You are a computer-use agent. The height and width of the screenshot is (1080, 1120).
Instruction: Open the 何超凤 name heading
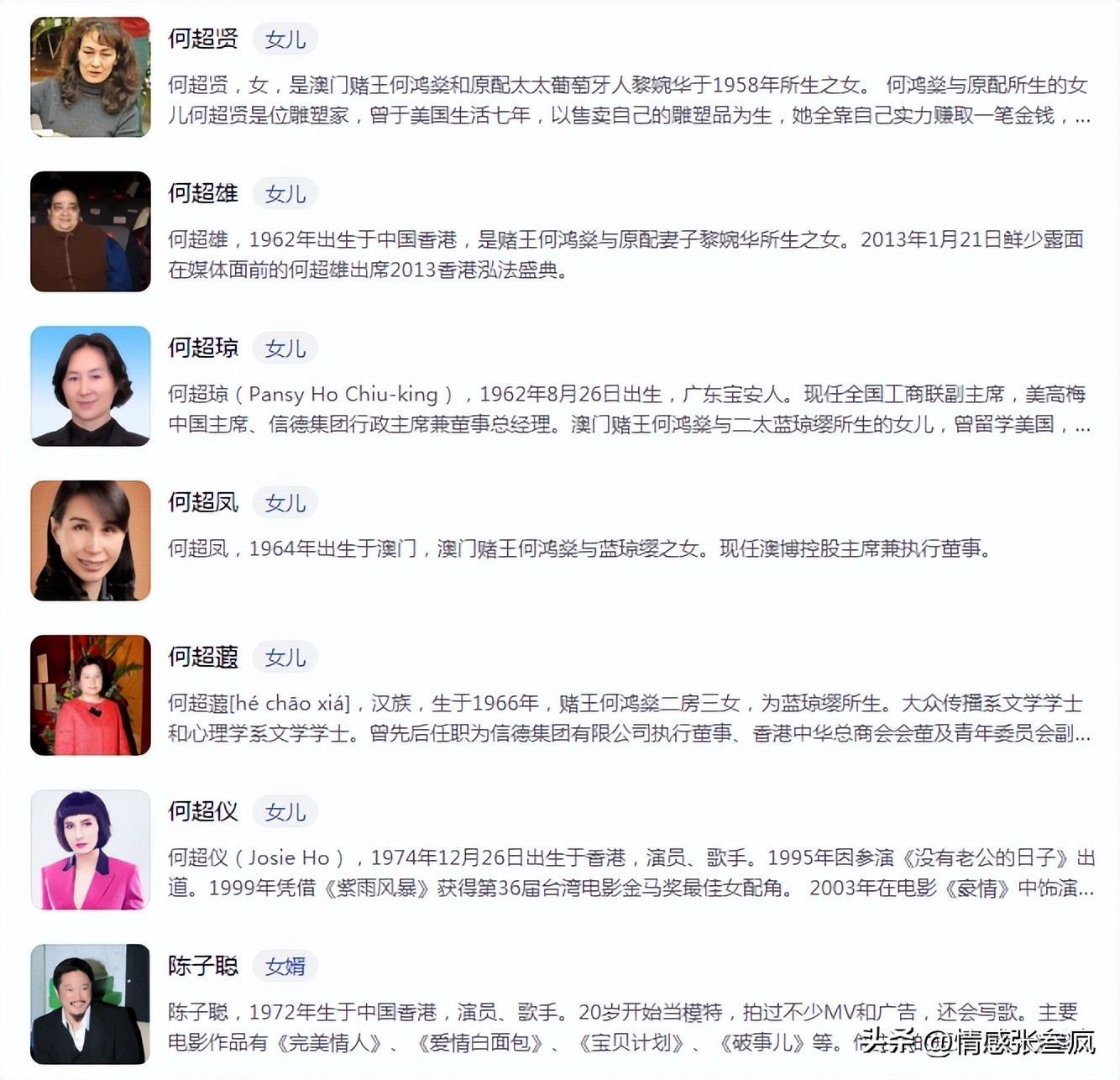(x=203, y=502)
